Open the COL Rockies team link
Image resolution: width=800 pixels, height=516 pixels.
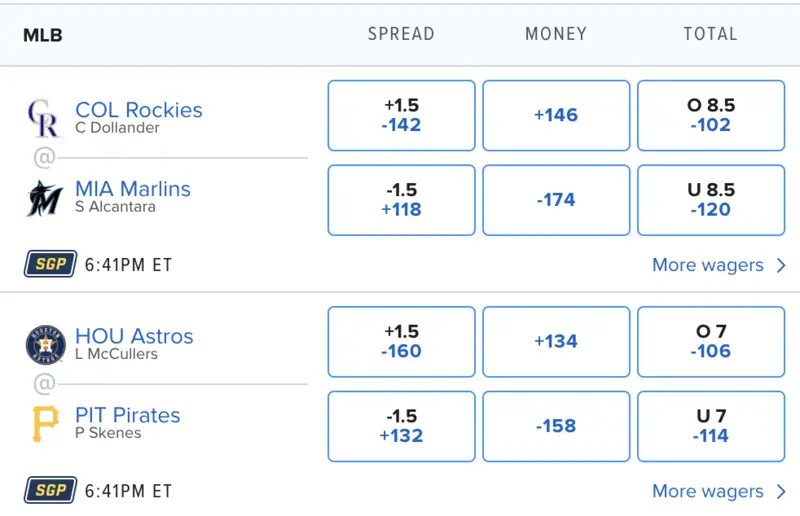[139, 110]
